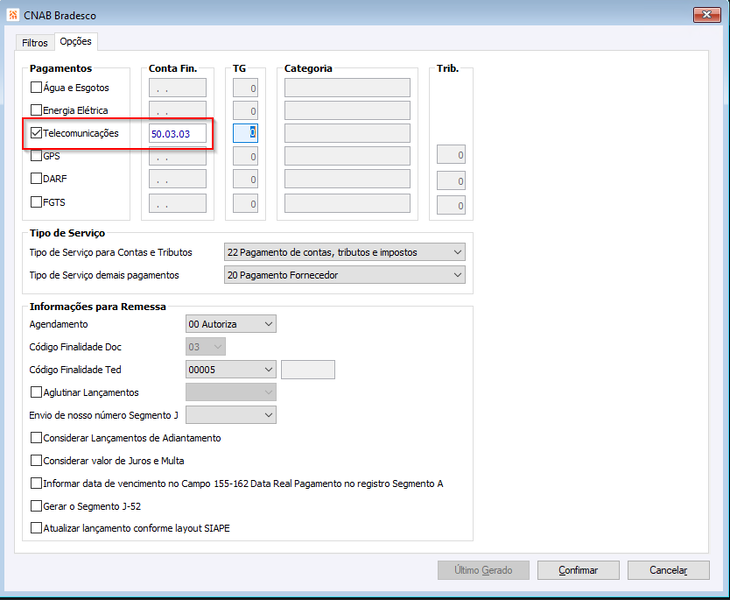This screenshot has height=600, width=730.
Task: Click the Confirmar button
Action: coord(578,570)
